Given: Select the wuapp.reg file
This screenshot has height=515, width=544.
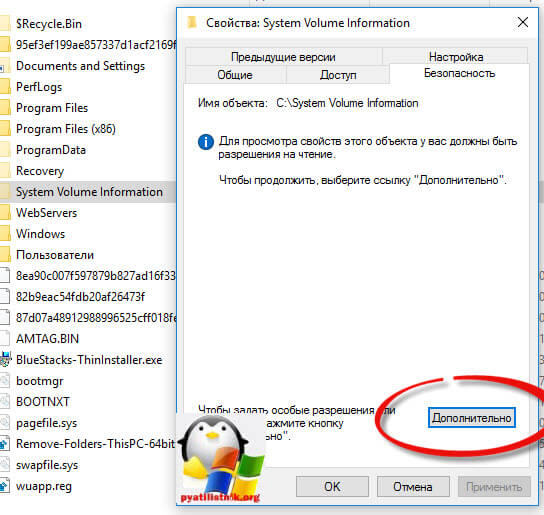Looking at the screenshot, I should [44, 486].
